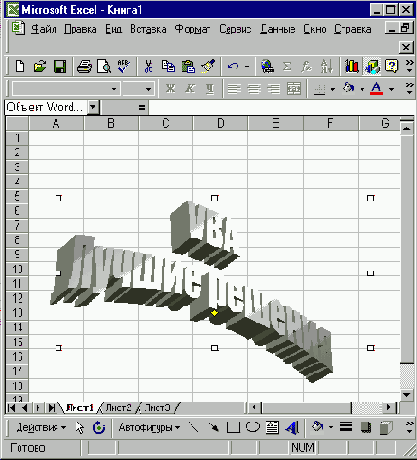417x460 pixels.
Task: Click the Save floppy disk icon
Action: click(x=60, y=66)
